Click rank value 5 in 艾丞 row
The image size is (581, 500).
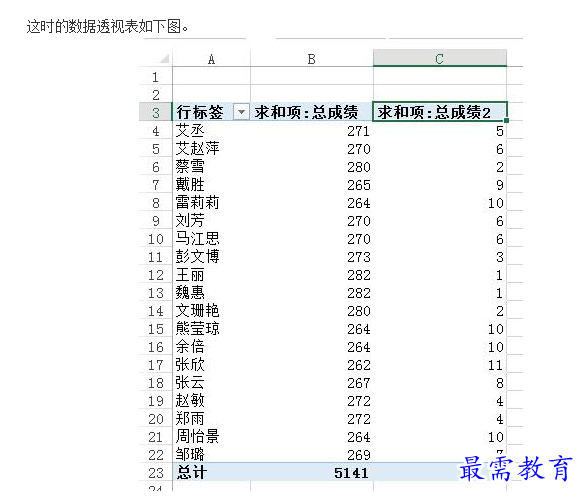pos(500,131)
